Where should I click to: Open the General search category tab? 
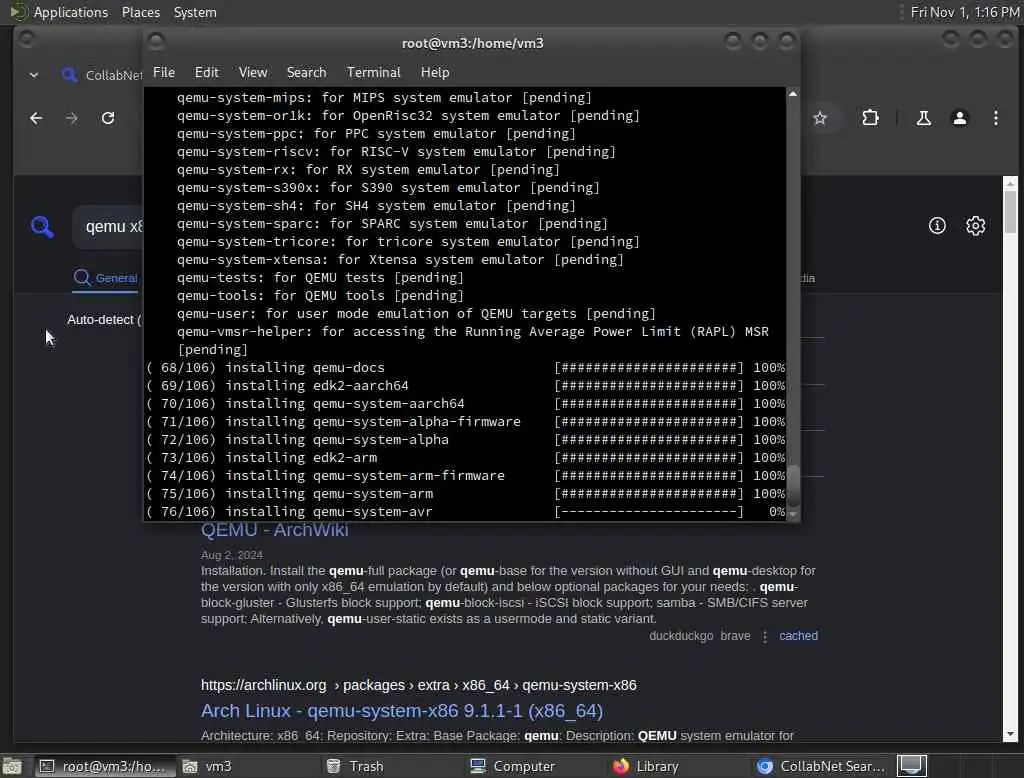(x=106, y=278)
